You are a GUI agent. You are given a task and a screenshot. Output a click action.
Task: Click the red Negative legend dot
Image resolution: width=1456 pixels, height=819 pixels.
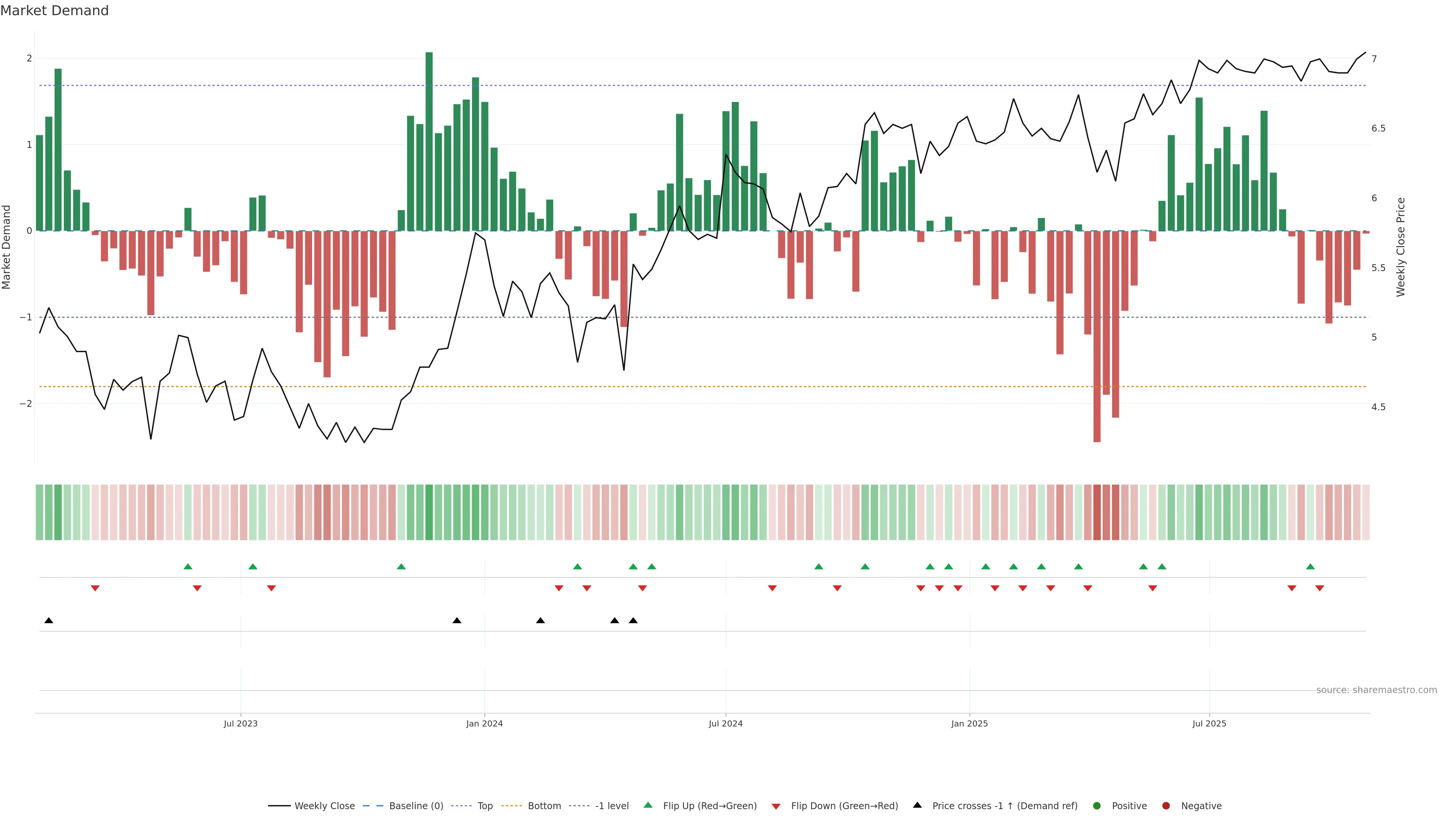click(x=1166, y=805)
